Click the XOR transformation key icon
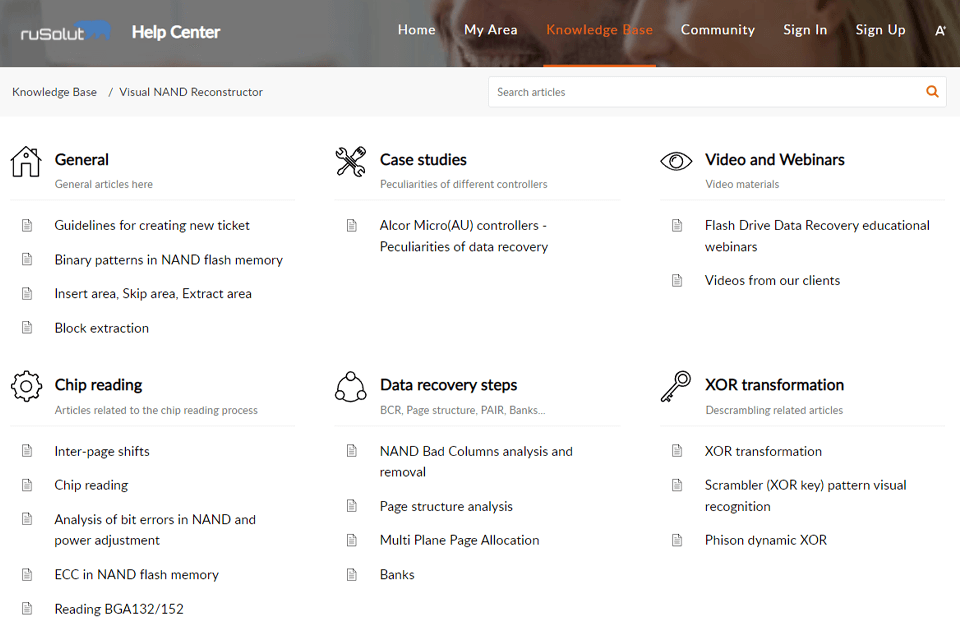Screen dimensions: 960x640 tap(676, 386)
